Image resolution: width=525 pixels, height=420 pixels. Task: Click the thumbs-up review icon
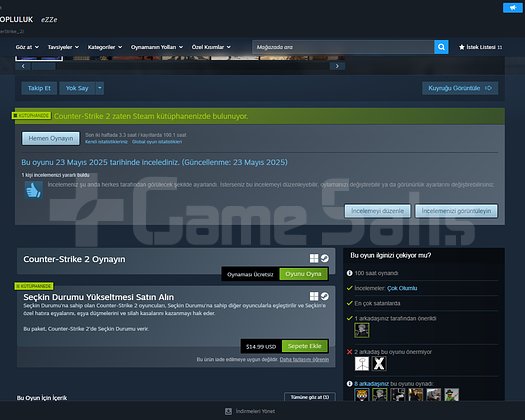[x=33, y=190]
